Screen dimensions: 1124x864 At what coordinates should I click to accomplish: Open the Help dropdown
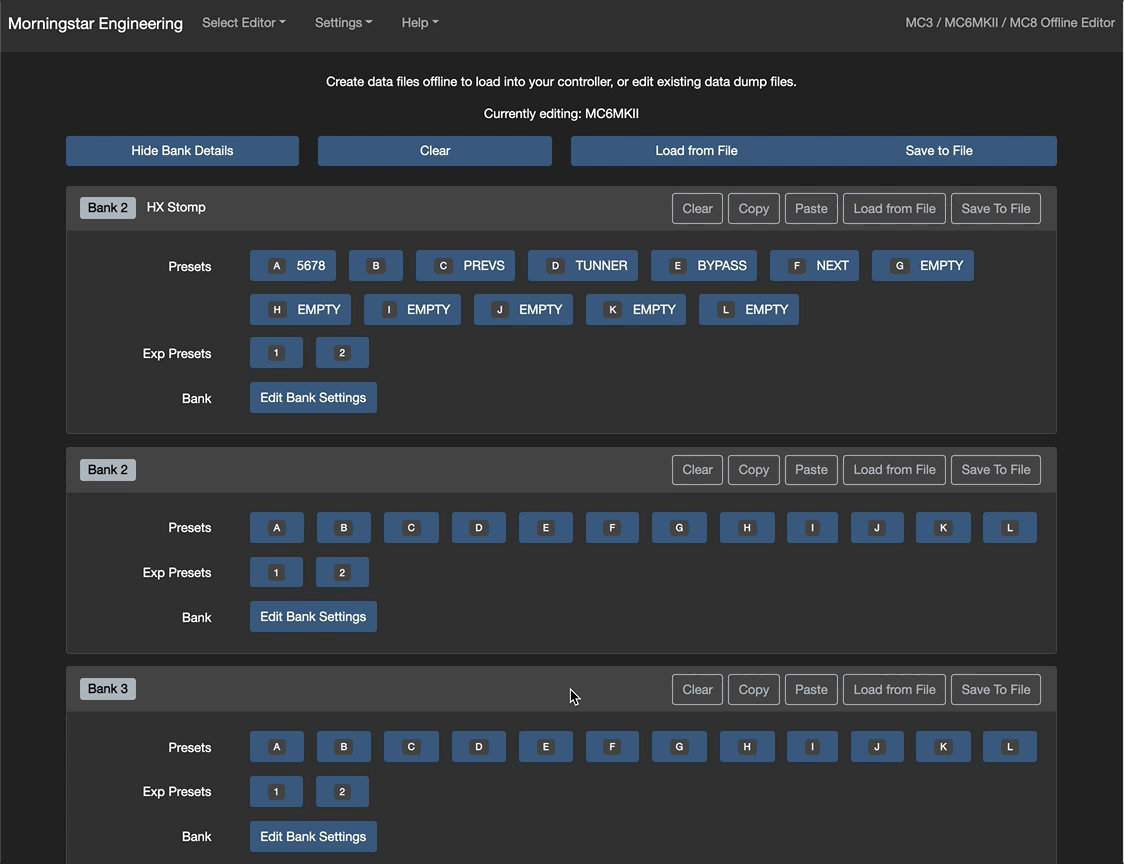[x=419, y=22]
